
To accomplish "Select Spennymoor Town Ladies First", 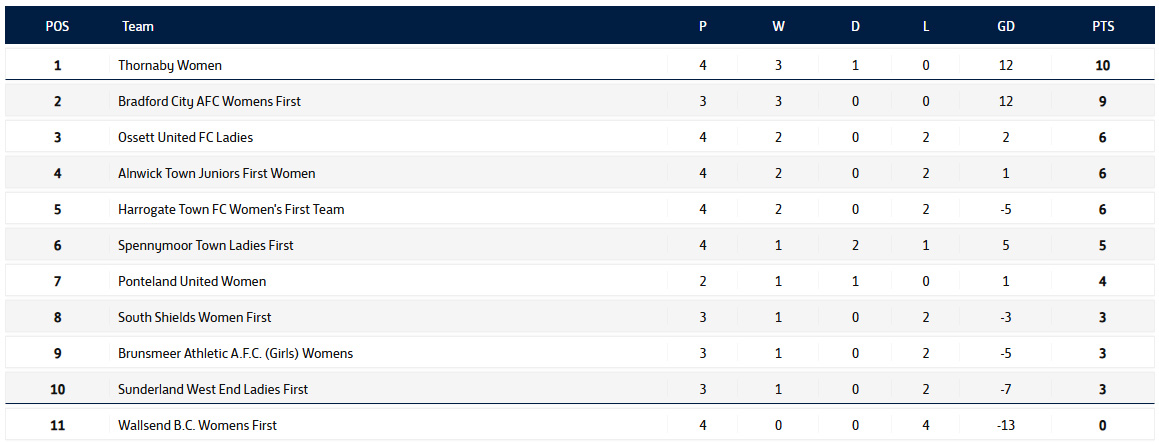I will tap(205, 246).
